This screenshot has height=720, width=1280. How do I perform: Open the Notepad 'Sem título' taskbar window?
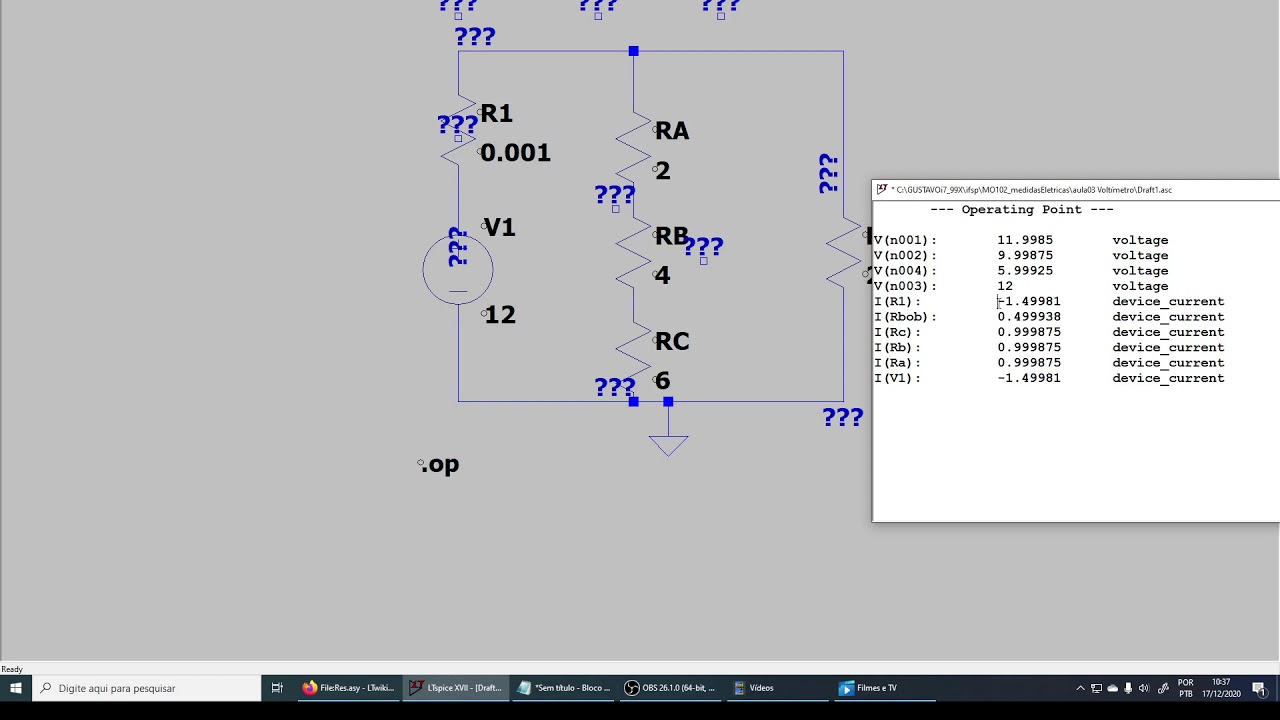[x=563, y=688]
